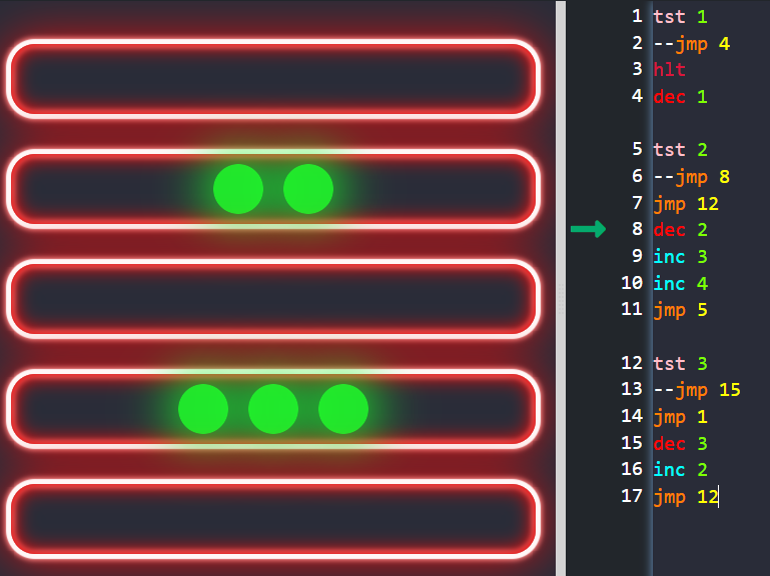Click the 'inc 3' instruction on line 9

point(680,257)
